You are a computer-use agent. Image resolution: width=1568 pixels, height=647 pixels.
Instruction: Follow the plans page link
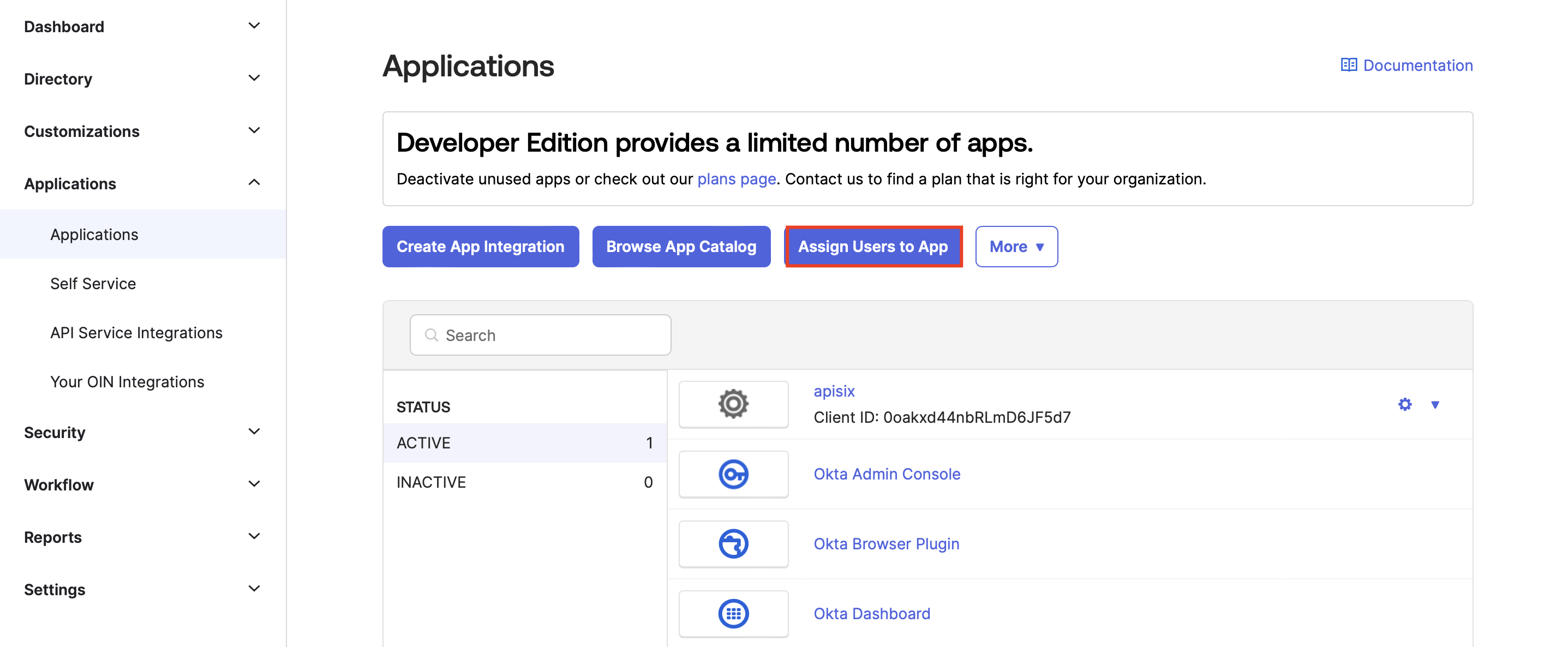(736, 179)
